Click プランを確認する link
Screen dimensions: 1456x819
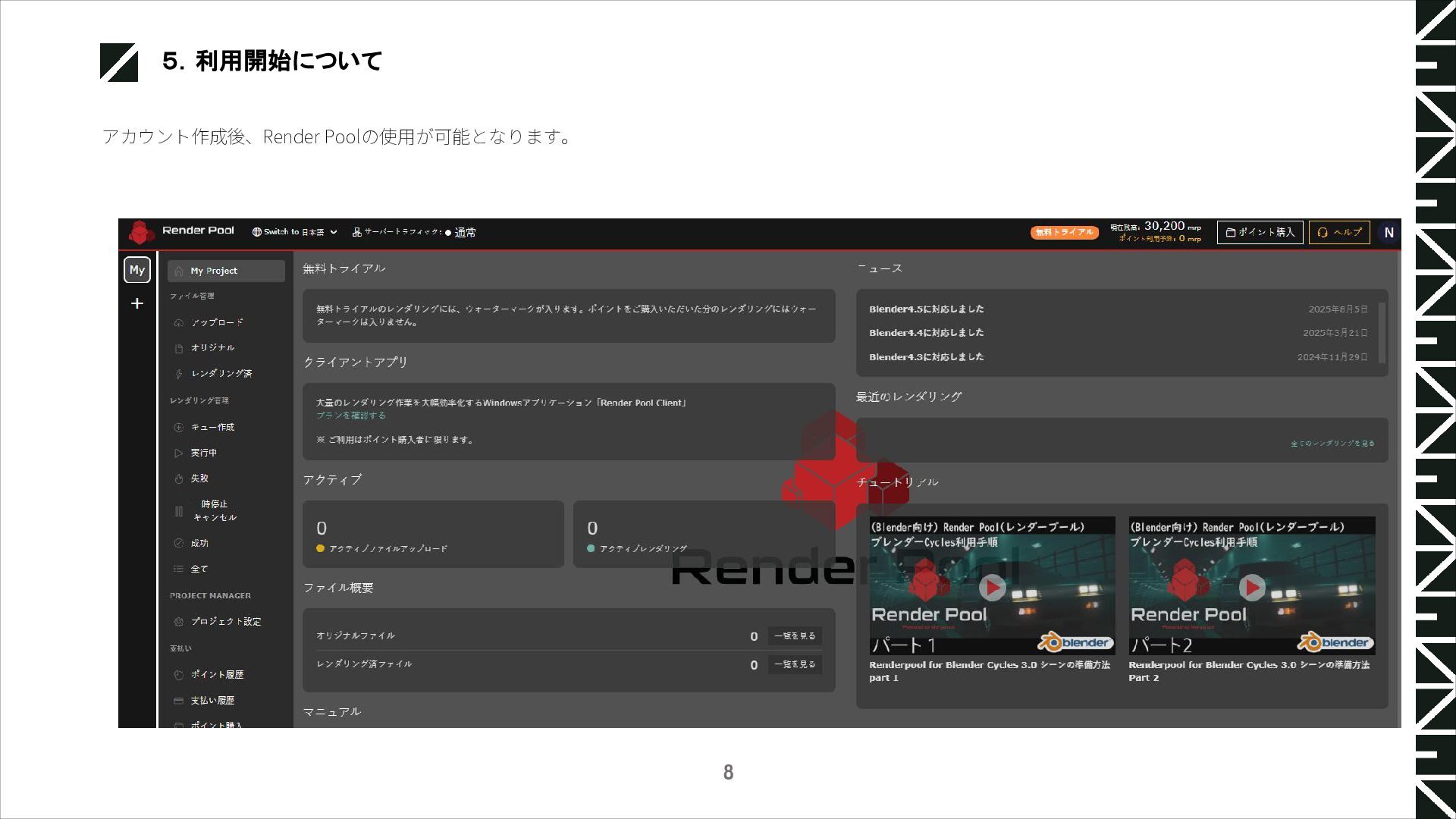[x=351, y=416]
